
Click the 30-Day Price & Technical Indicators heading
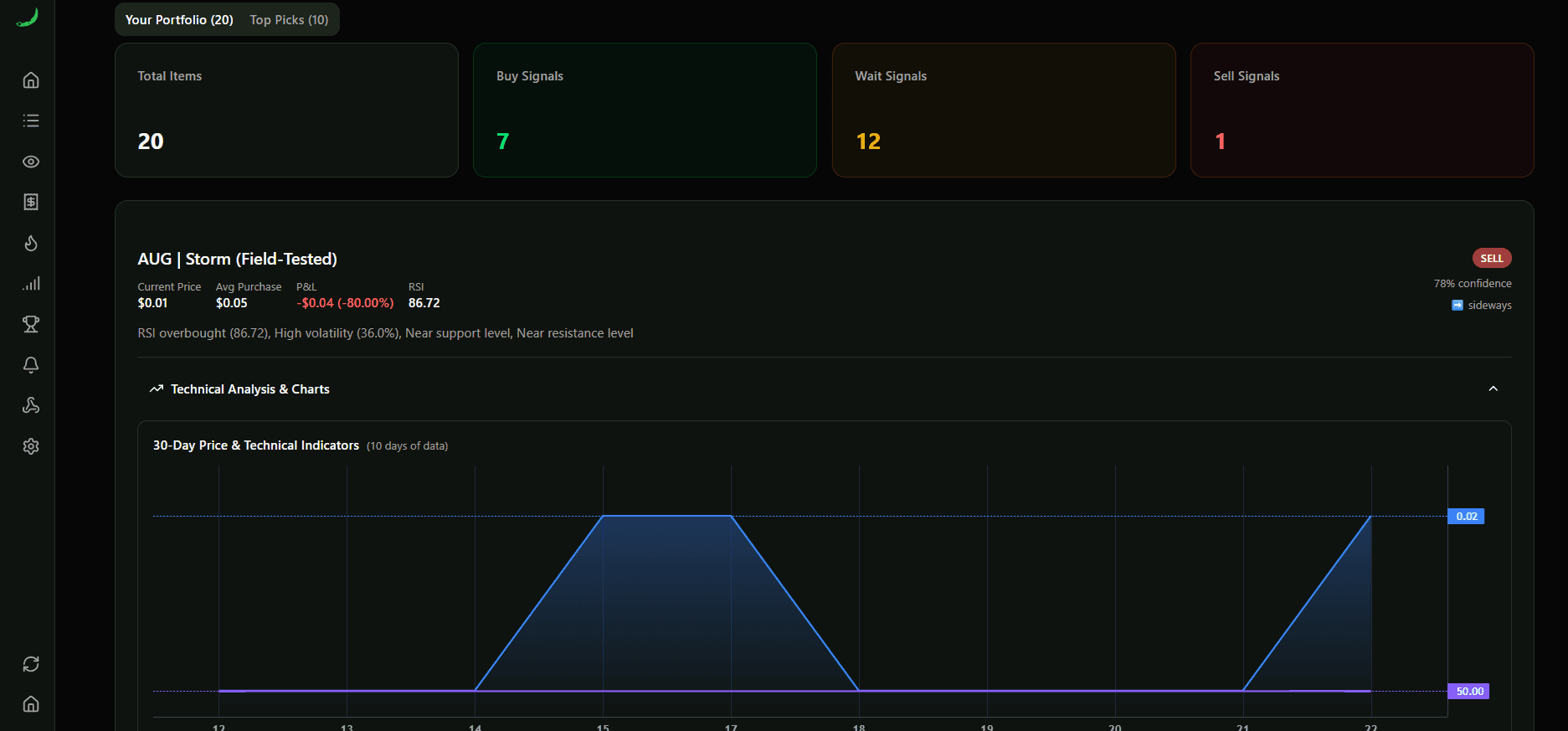256,445
